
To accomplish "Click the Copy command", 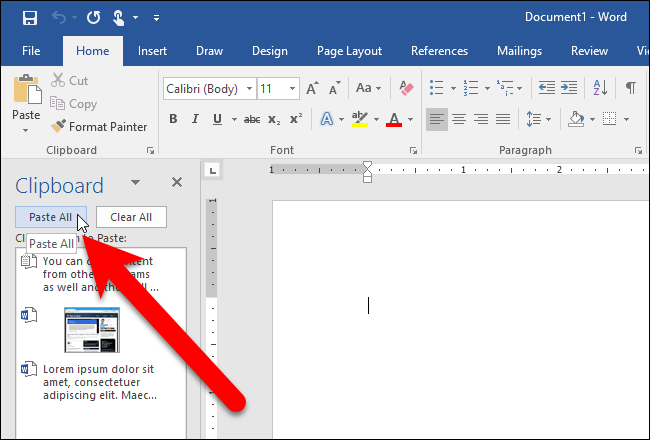I will 74,104.
